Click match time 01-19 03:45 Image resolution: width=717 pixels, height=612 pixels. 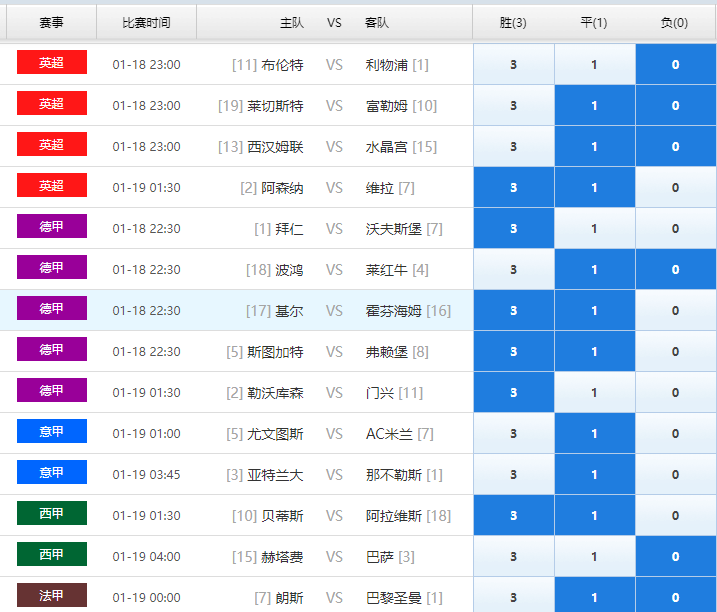click(x=146, y=475)
